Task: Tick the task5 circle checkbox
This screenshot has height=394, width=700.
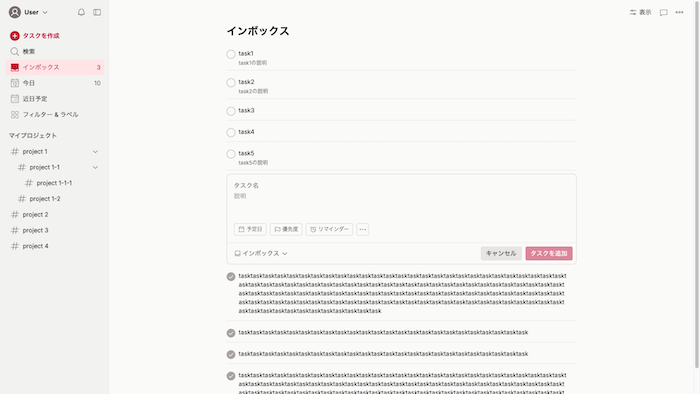Action: click(231, 154)
